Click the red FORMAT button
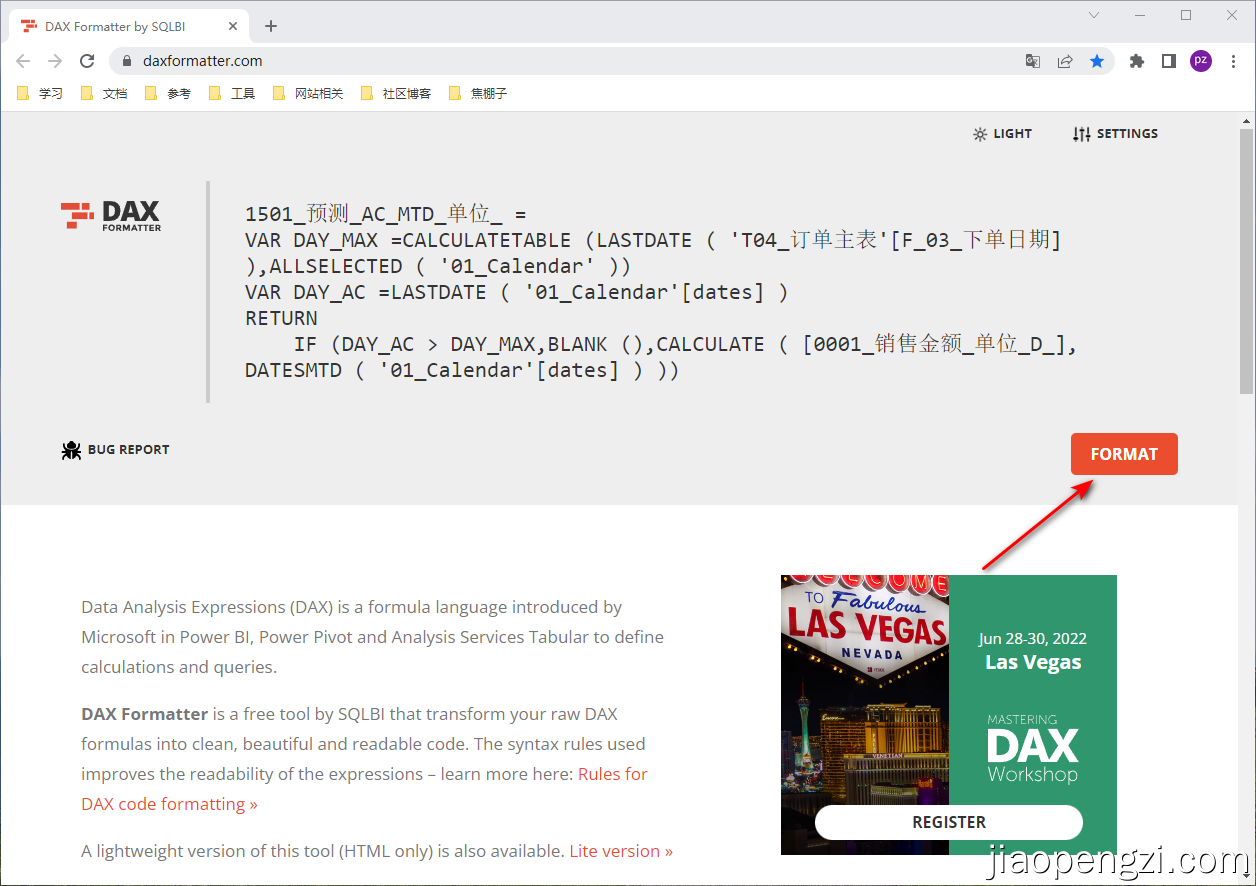Image resolution: width=1256 pixels, height=886 pixels. [x=1124, y=454]
